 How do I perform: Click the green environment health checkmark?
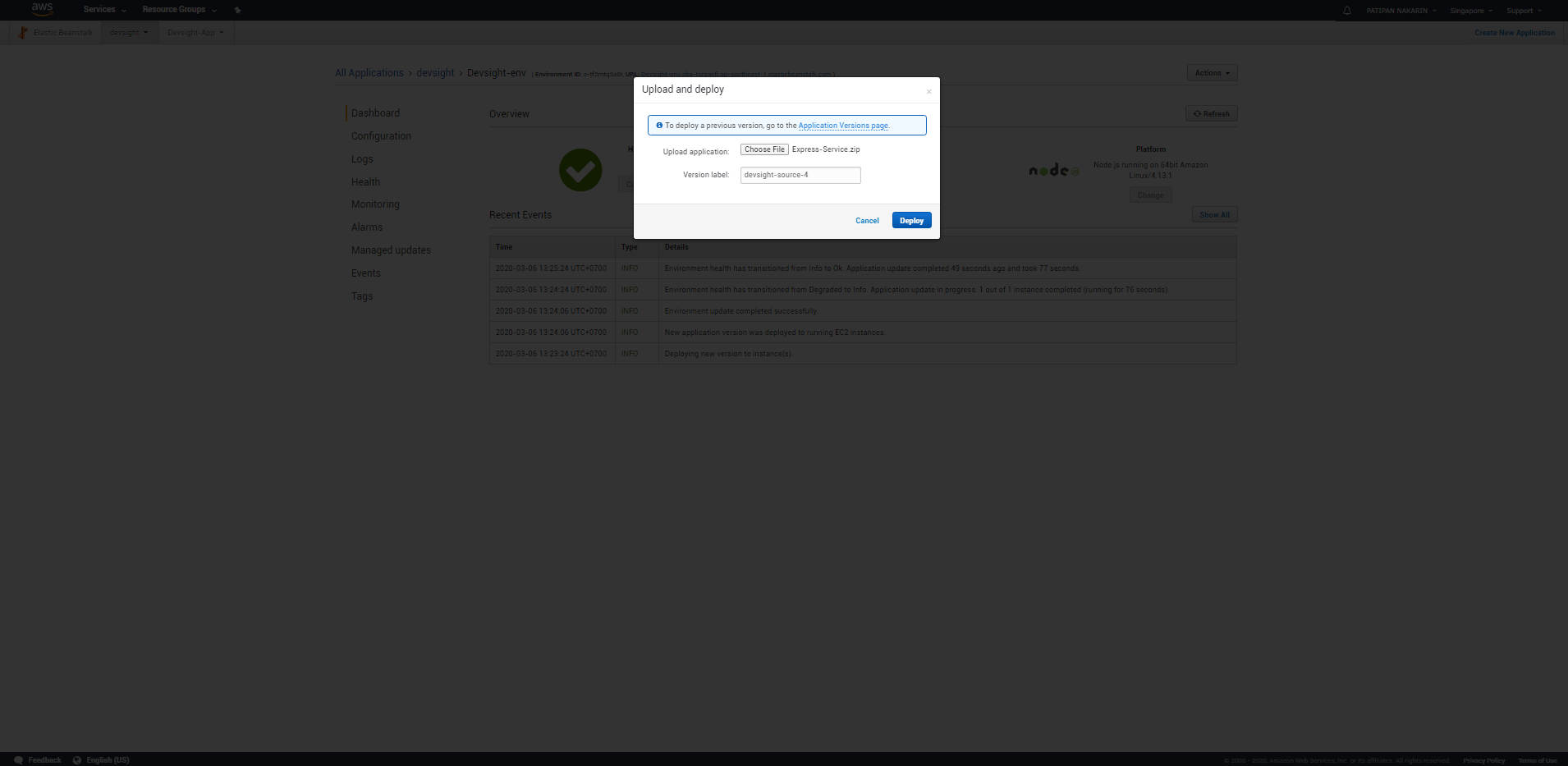580,169
